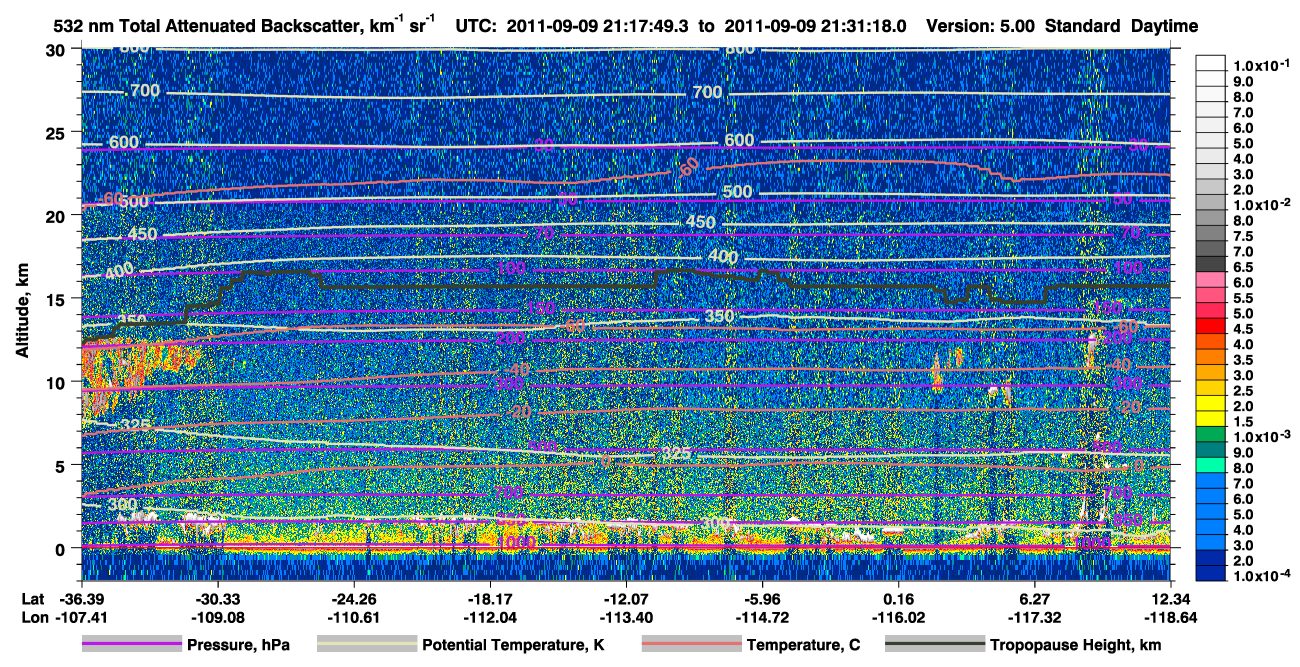Click the color bar label '6.5'
Screen dimensions: 1300x667
(1242, 267)
